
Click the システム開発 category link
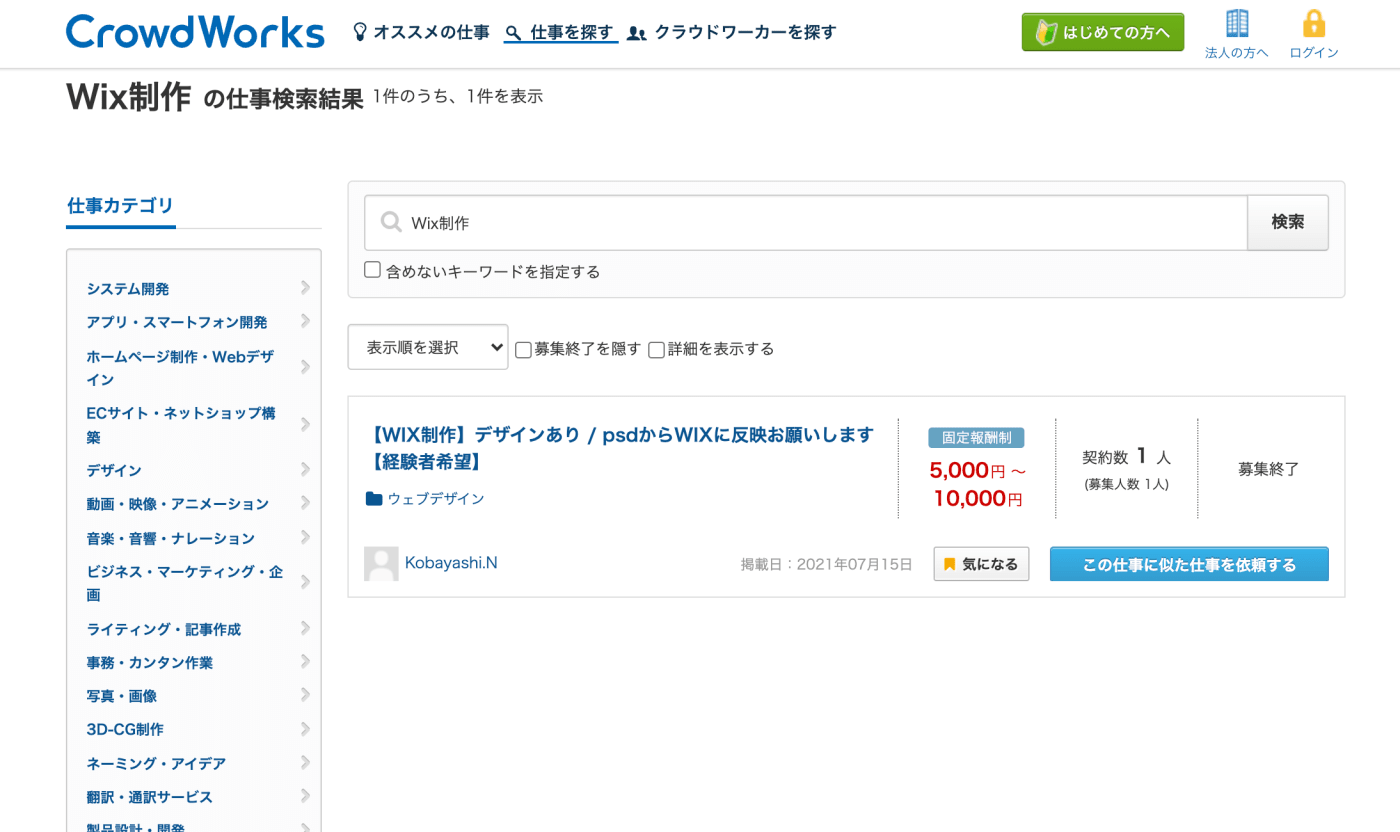click(x=128, y=288)
